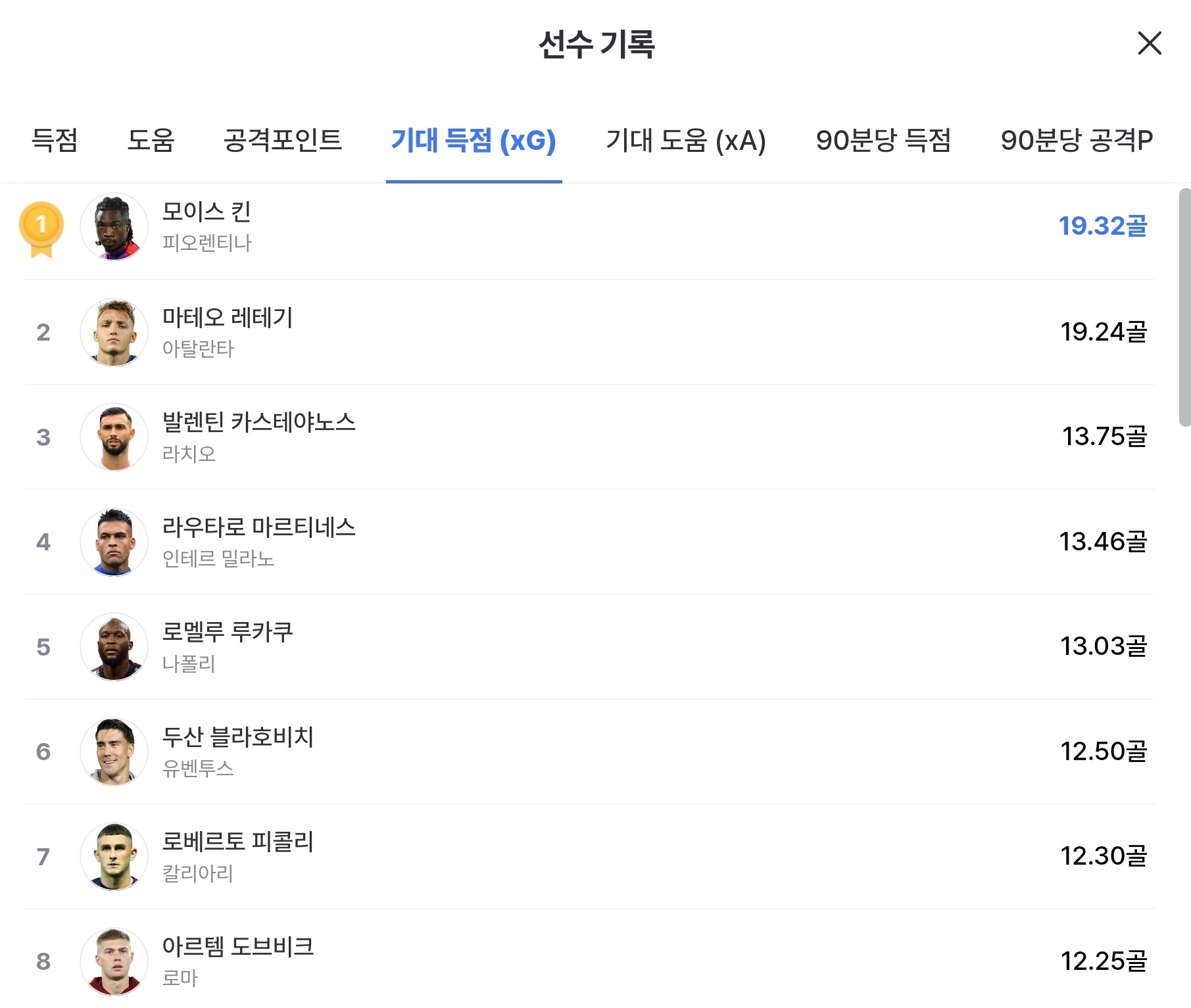Screen dimensions: 1191x1008
Task: Select 로베르토 피콜리's avatar photo
Action: (114, 856)
